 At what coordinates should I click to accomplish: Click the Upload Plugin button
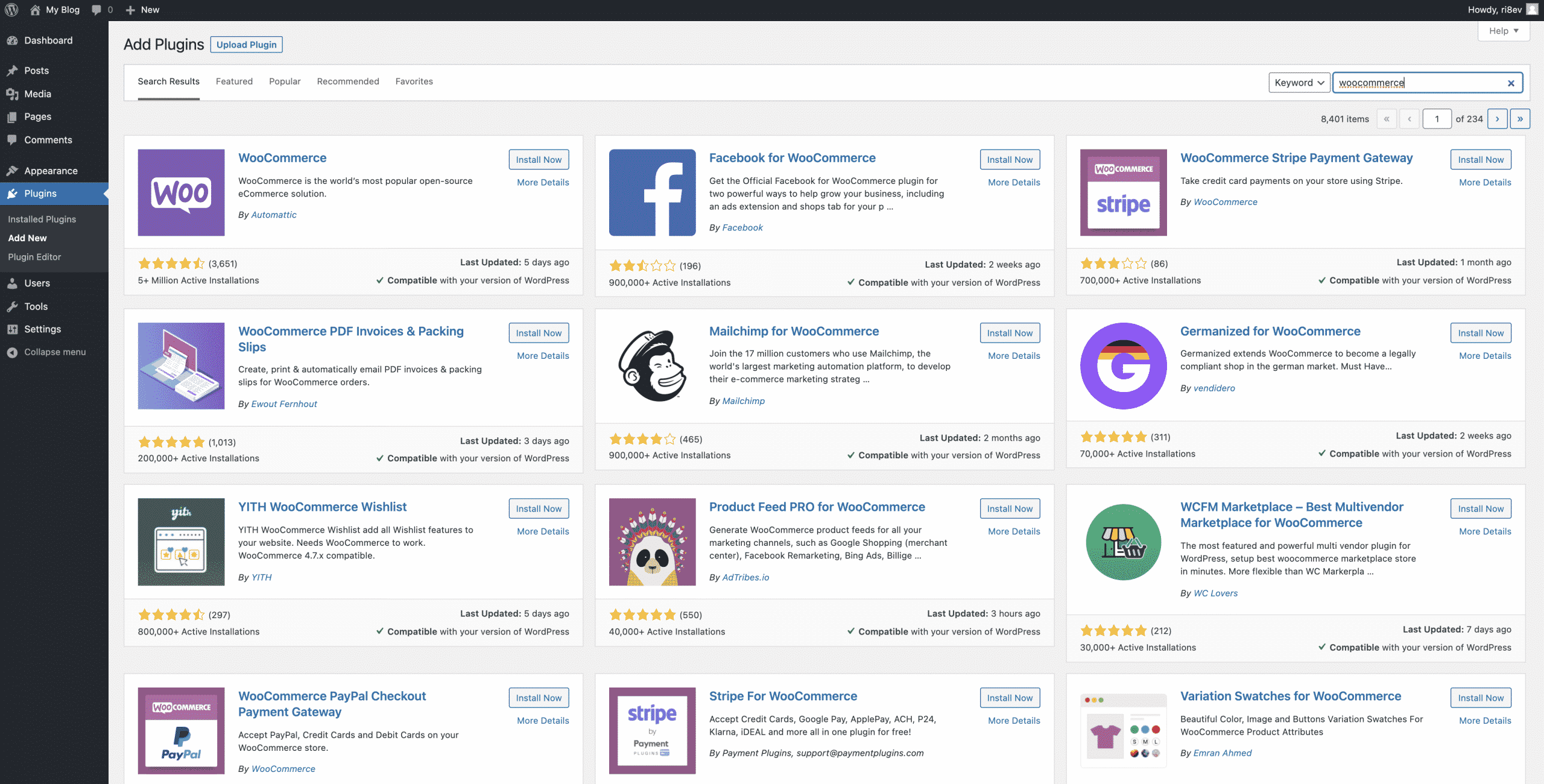pos(246,45)
